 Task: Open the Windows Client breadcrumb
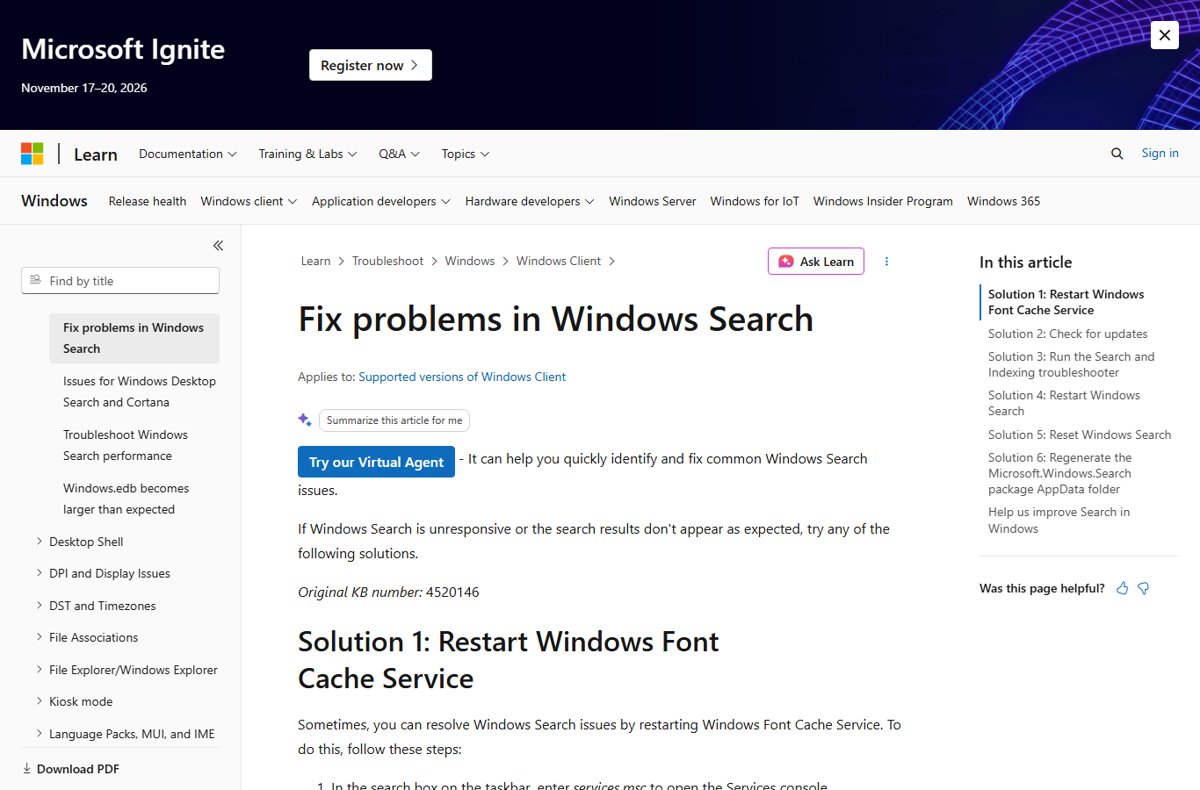coord(558,261)
